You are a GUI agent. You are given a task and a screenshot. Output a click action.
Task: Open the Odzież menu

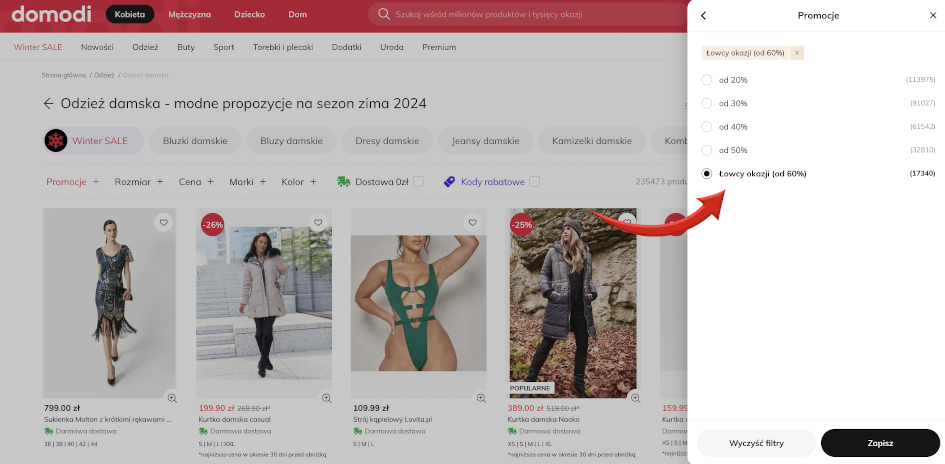click(145, 47)
